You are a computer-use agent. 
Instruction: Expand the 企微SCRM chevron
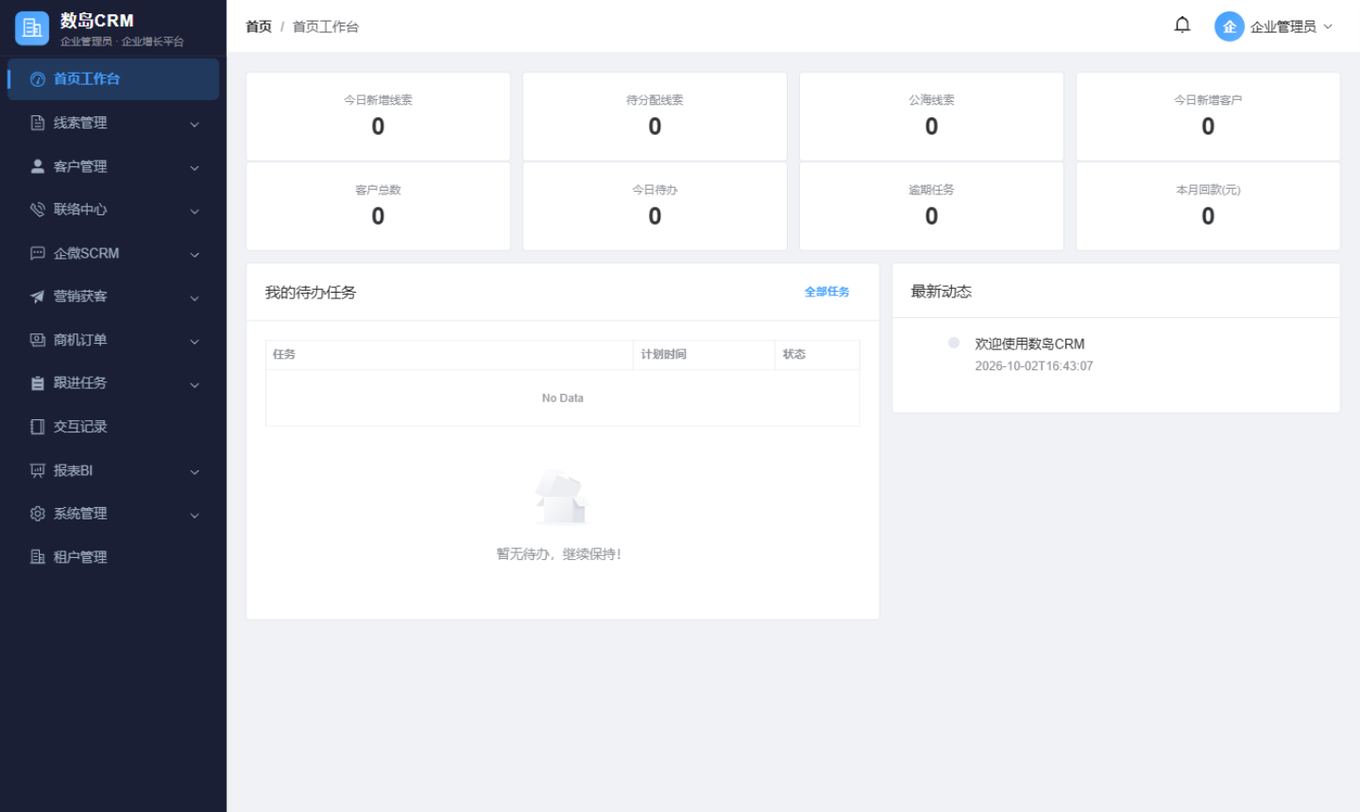click(195, 254)
